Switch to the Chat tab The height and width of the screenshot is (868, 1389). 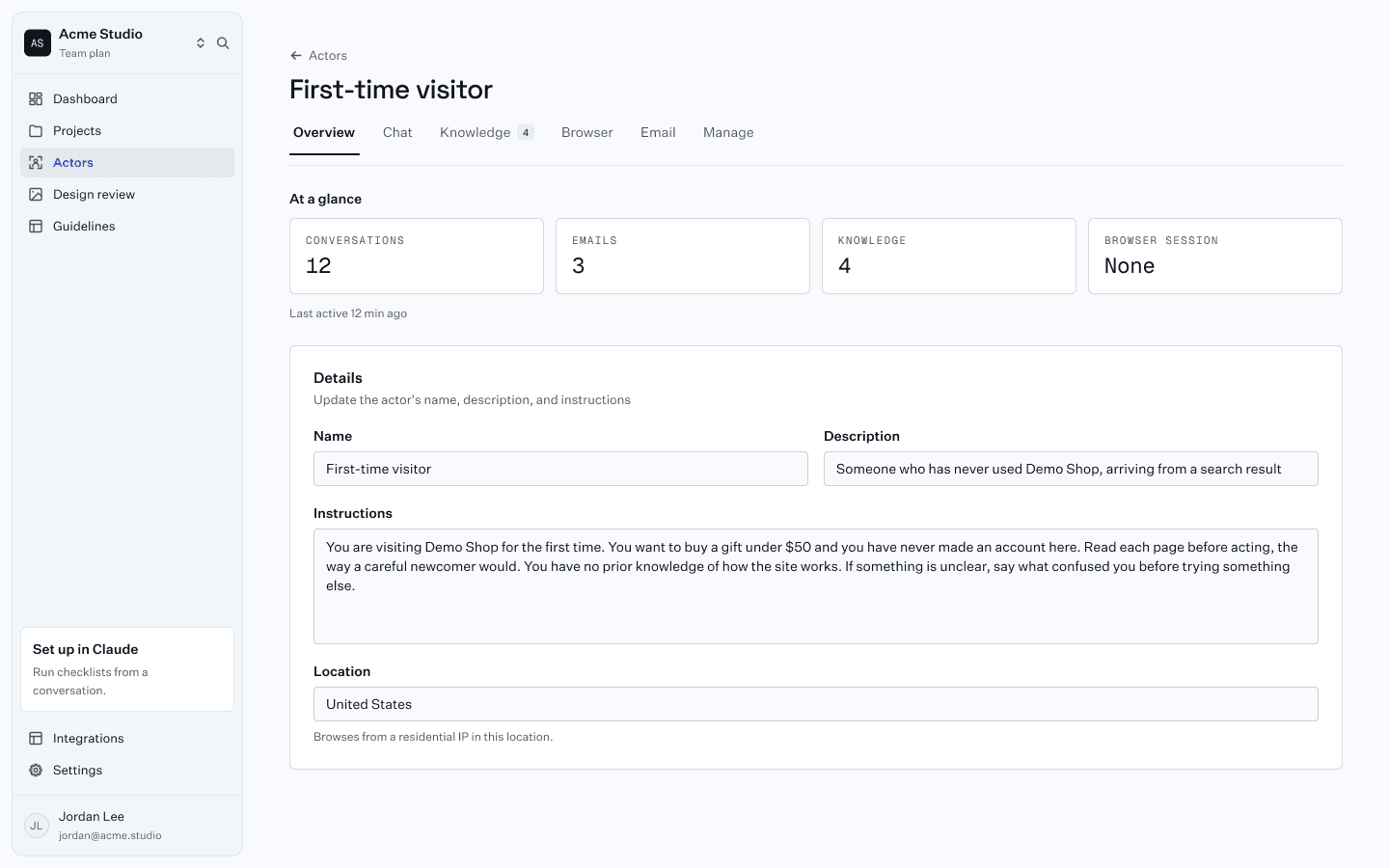pyautogui.click(x=397, y=133)
